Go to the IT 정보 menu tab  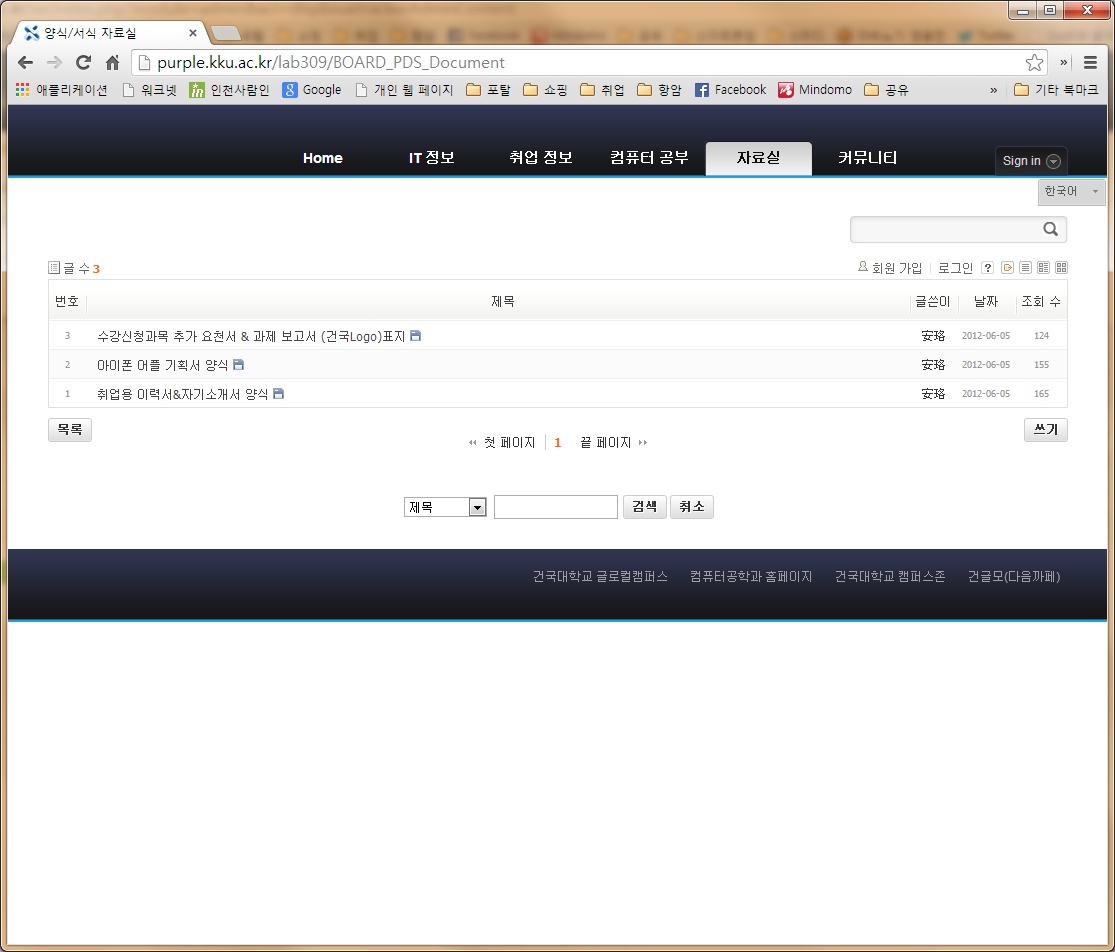click(x=431, y=158)
